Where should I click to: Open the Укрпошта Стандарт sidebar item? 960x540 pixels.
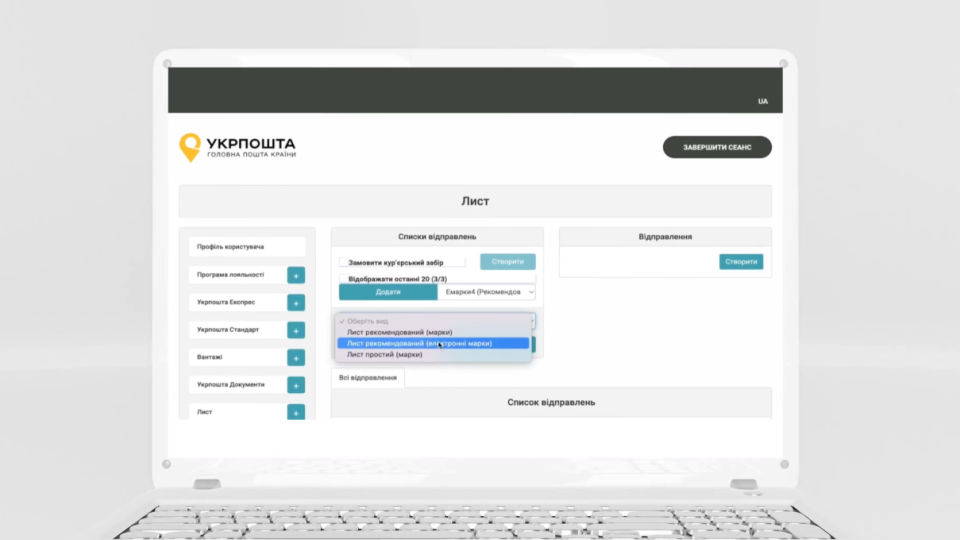click(x=238, y=330)
